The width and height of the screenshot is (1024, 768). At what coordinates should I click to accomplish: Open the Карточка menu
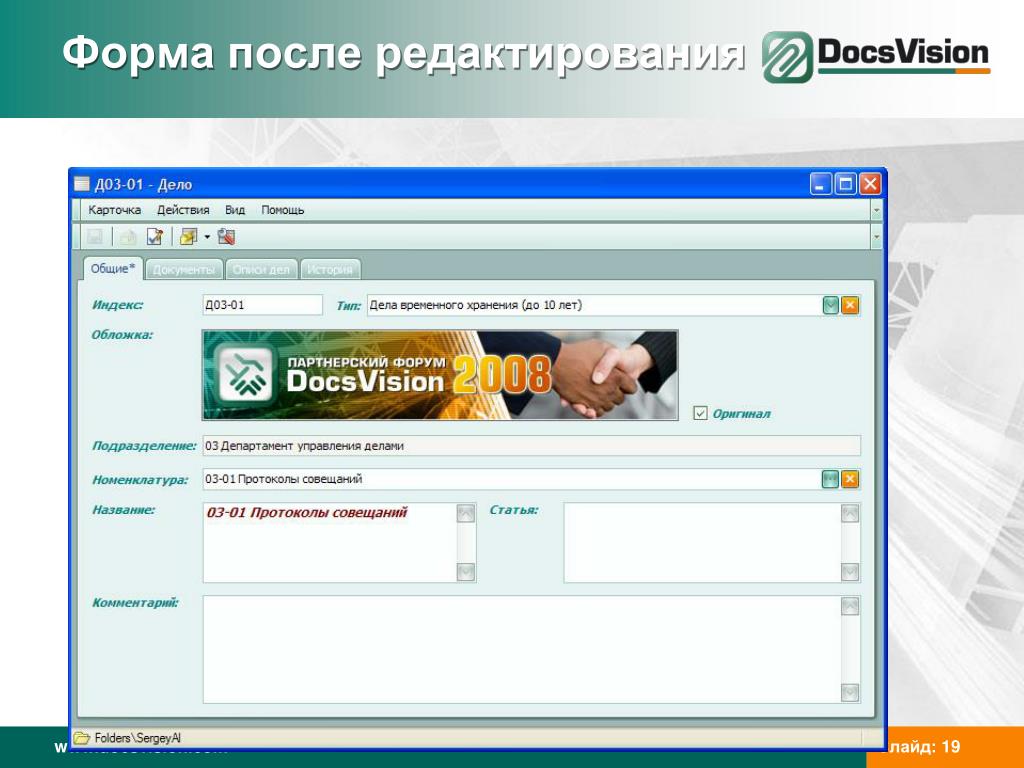pos(114,210)
